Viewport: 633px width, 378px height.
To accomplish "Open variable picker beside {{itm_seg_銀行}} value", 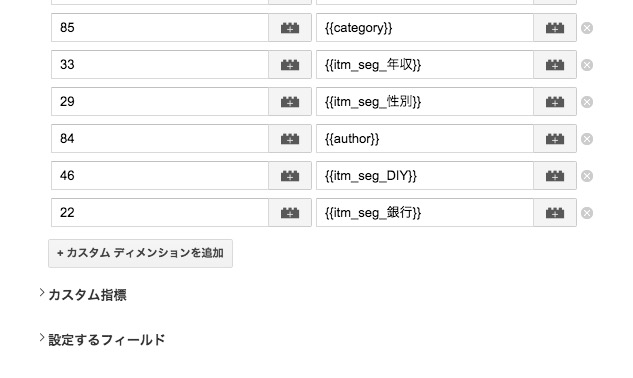I will pyautogui.click(x=555, y=213).
